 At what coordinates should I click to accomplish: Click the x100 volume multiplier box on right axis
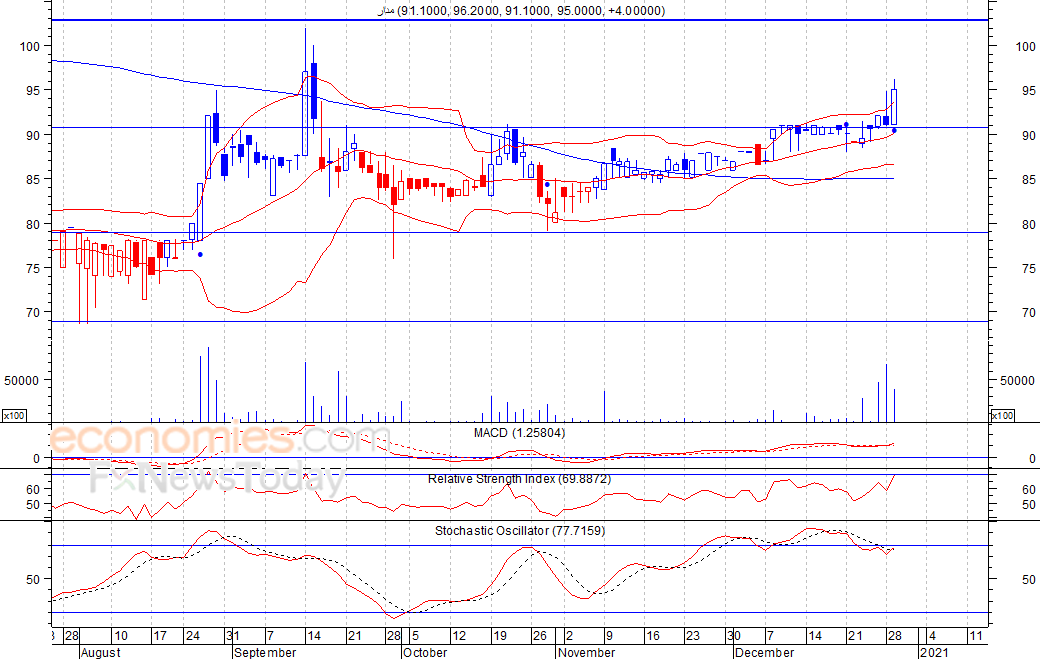click(1002, 415)
